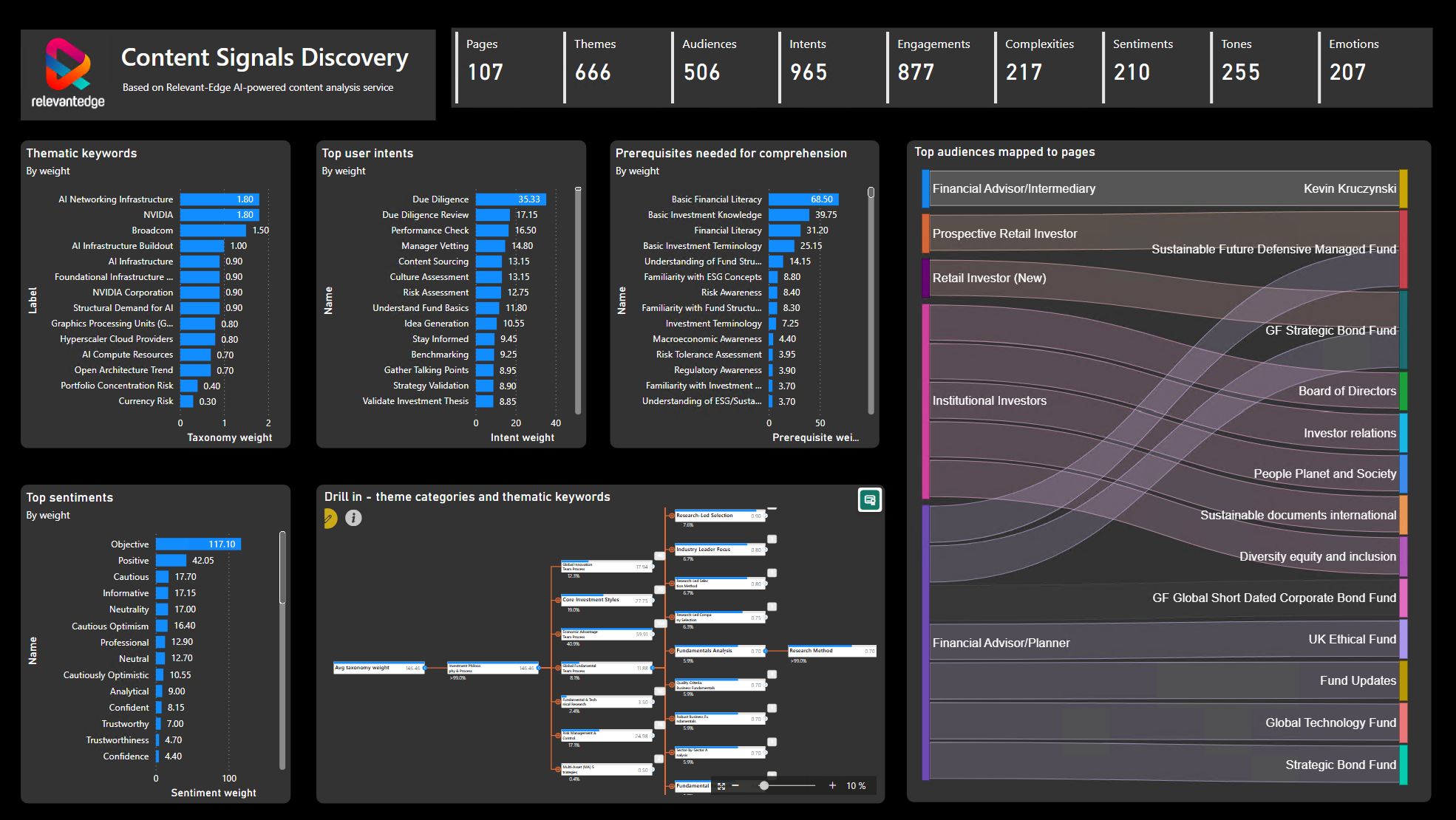Viewport: 1456px width, 820px height.
Task: Click the Top sentiments scrollbar thumb
Action: pos(282,567)
